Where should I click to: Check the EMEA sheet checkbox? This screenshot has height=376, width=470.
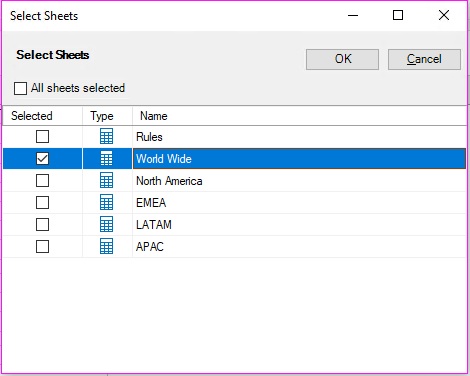pos(42,202)
